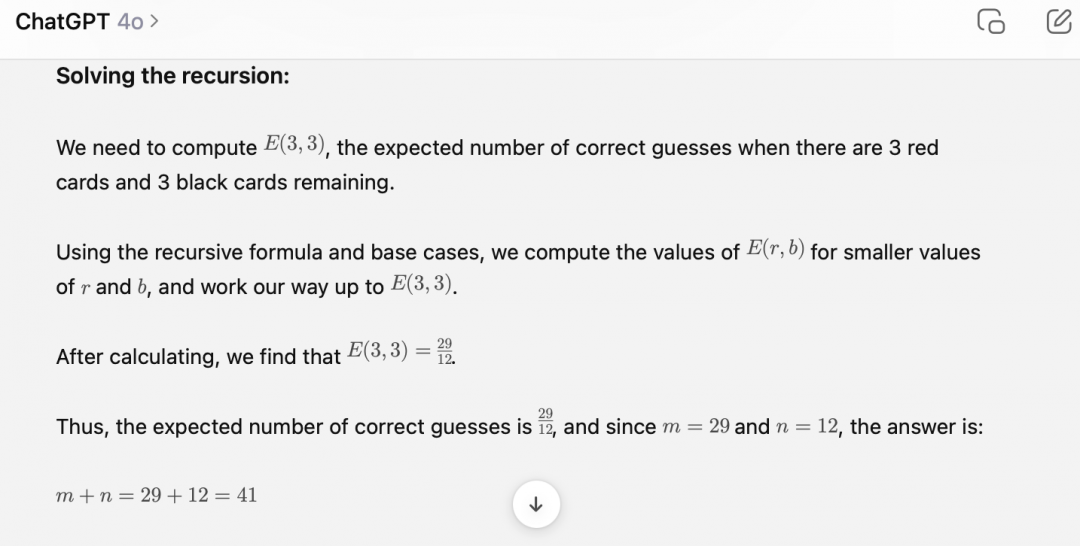Click the final m + n = 41 equation
The image size is (1080, 546).
156,494
